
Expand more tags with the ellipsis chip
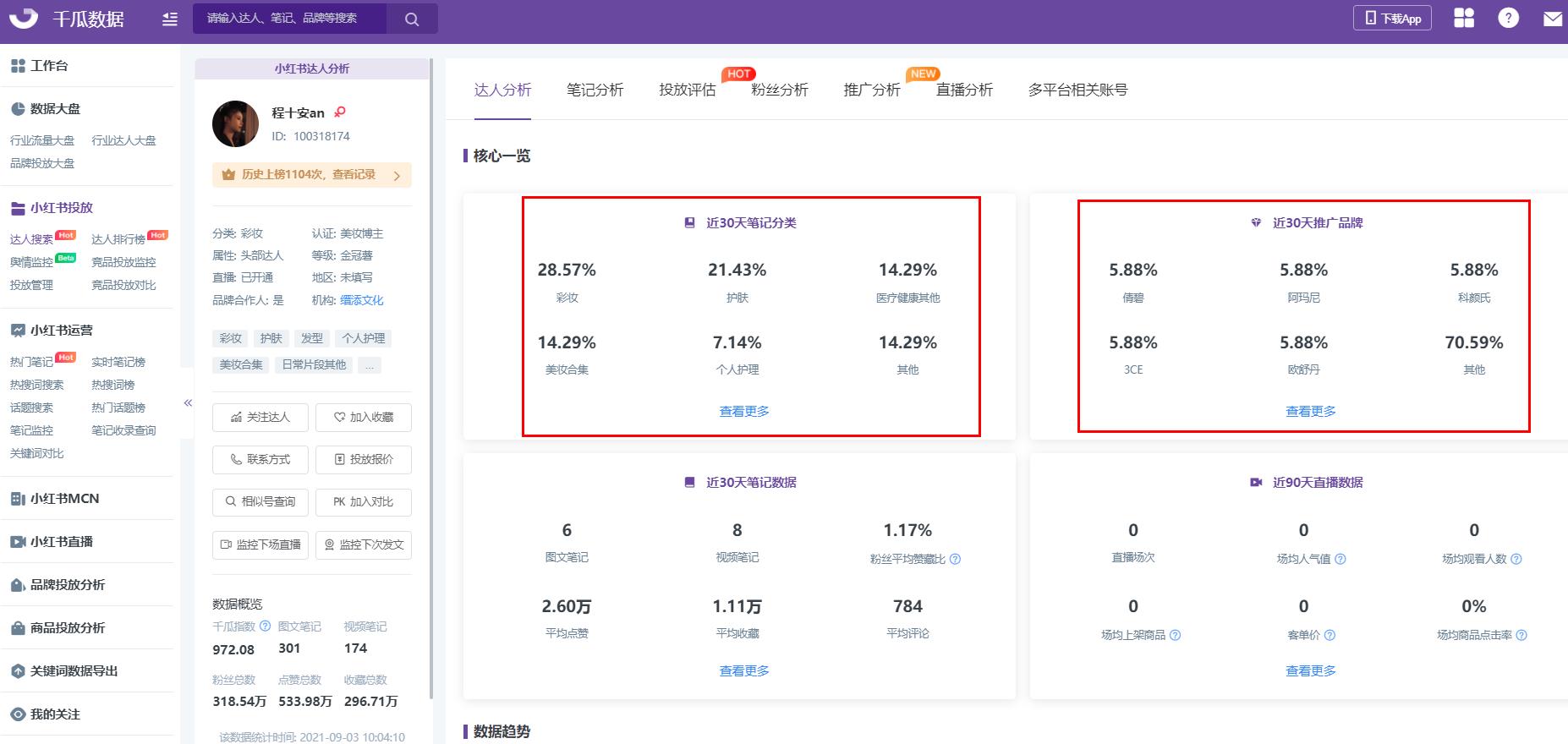pos(370,365)
